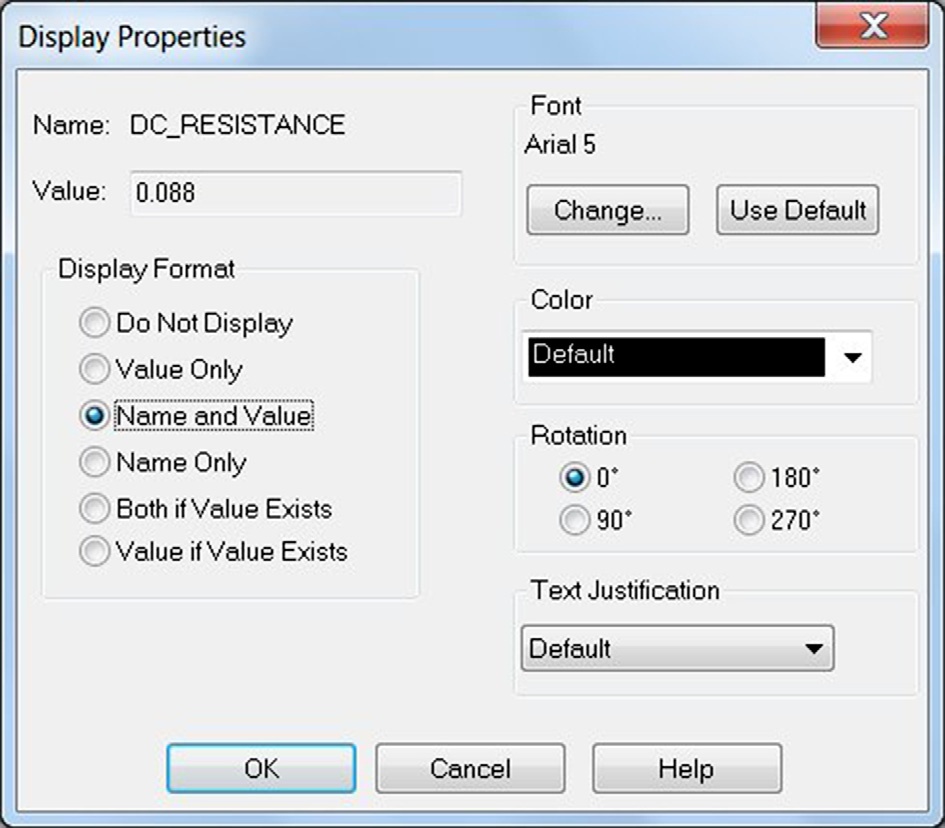Pick the Name Only display format

(94, 462)
